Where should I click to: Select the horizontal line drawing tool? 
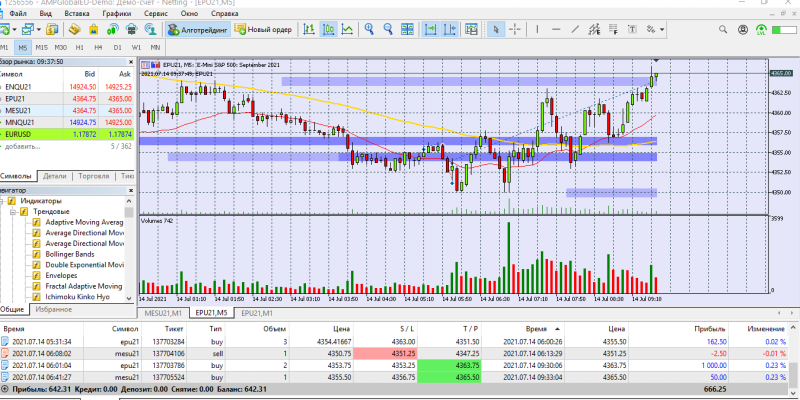tap(556, 30)
